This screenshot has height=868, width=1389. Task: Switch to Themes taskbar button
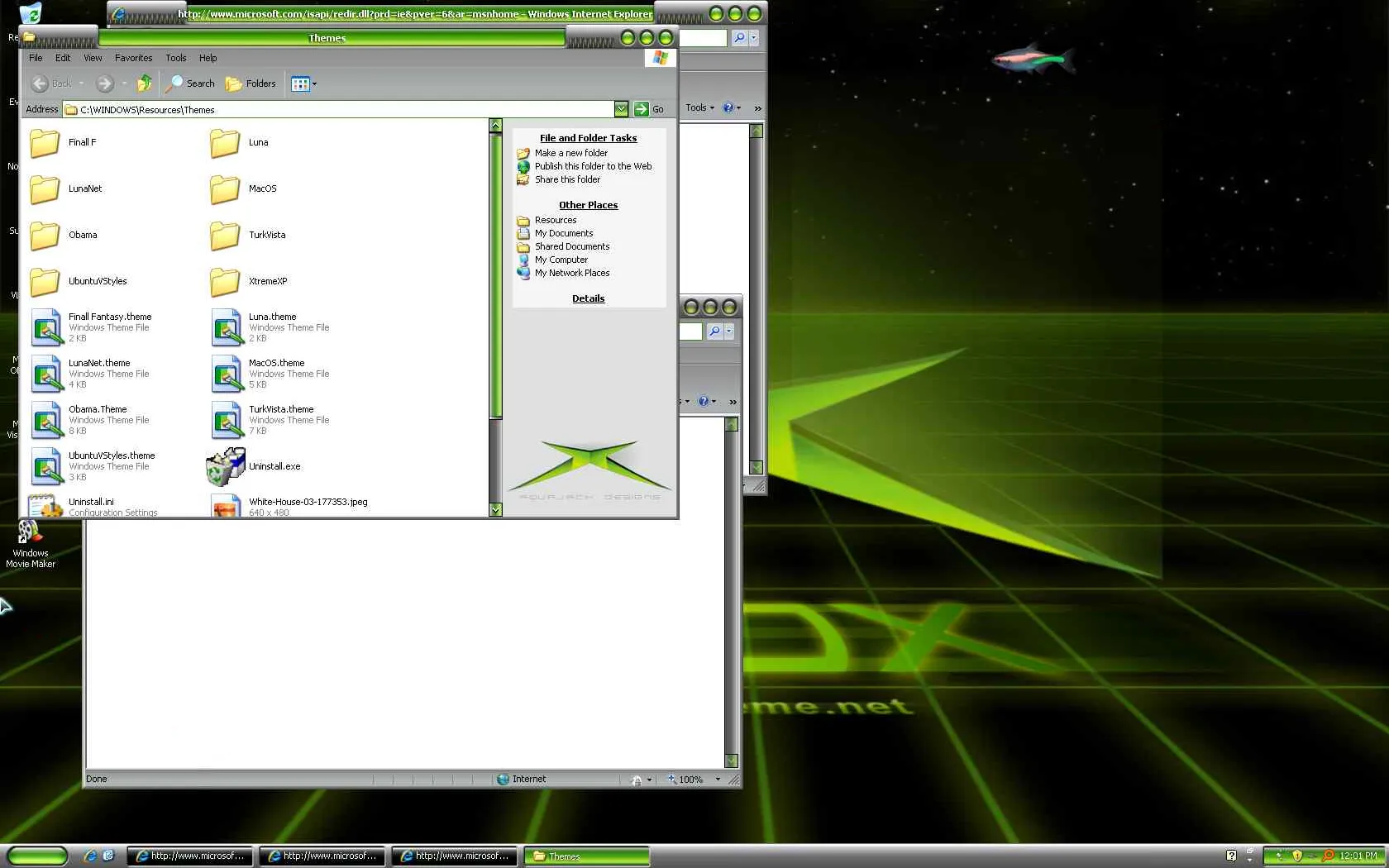click(x=587, y=856)
